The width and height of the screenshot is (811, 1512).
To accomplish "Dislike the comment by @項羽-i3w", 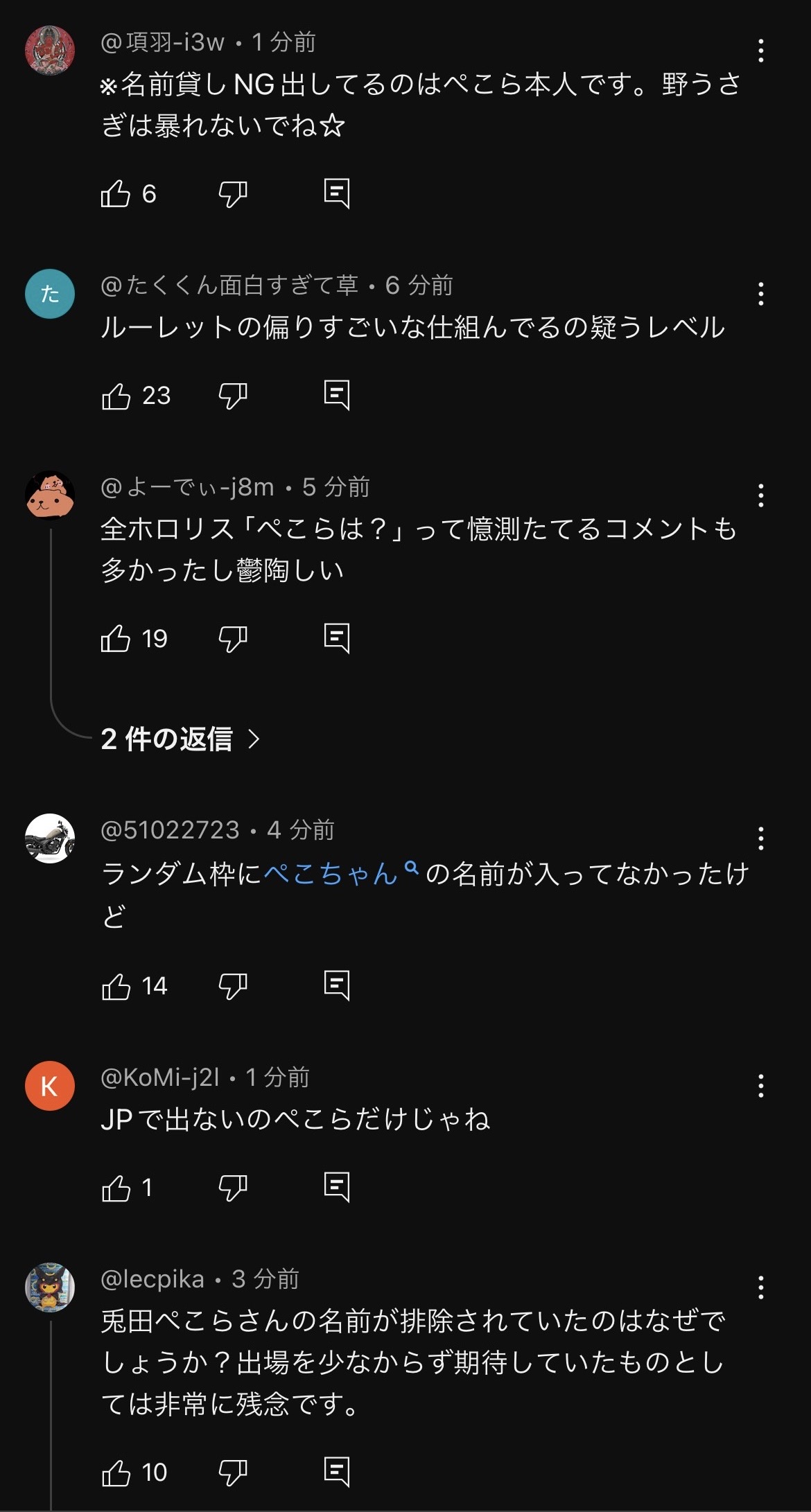I will tap(233, 194).
